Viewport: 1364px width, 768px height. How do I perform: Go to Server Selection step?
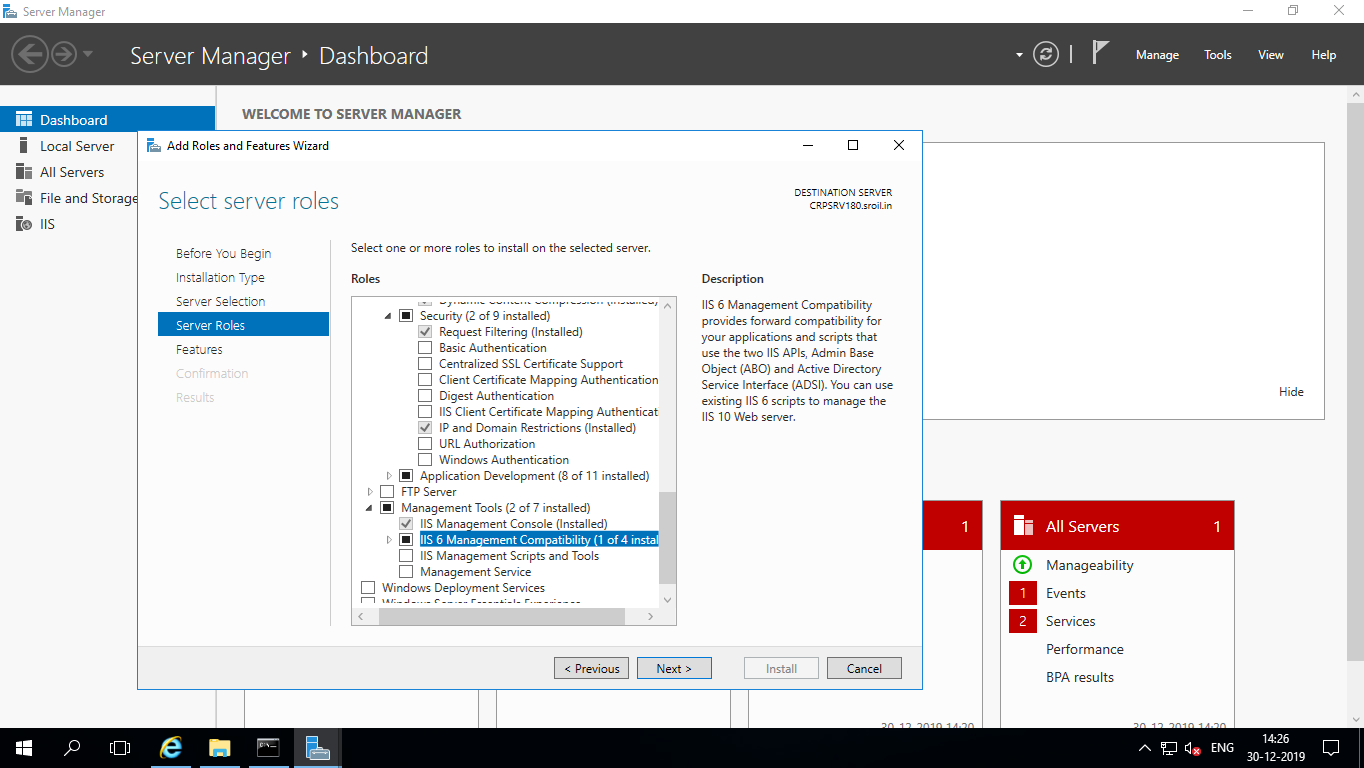click(220, 301)
